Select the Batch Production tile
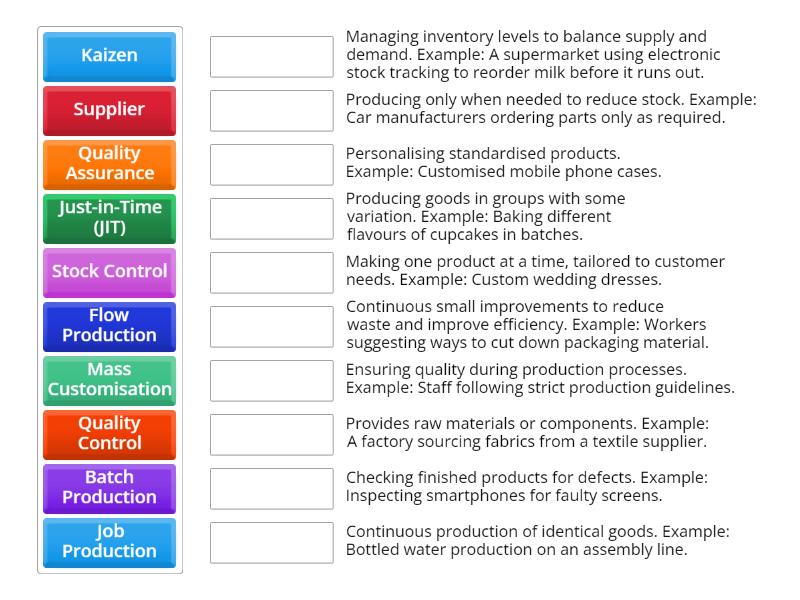 pos(109,488)
